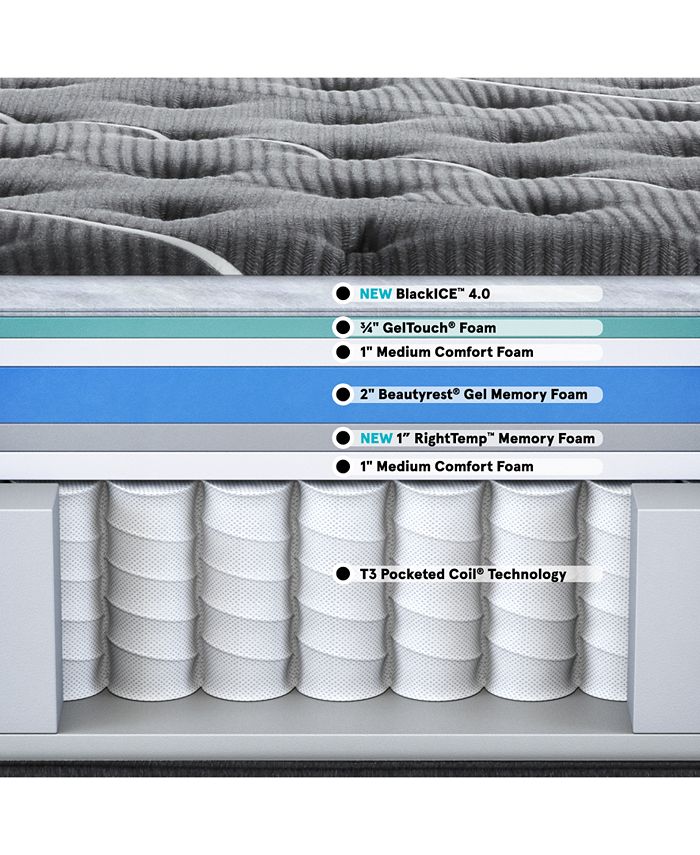Image resolution: width=700 pixels, height=855 pixels.
Task: Click the ¾" GelTouch Foam label
Action: (x=428, y=328)
